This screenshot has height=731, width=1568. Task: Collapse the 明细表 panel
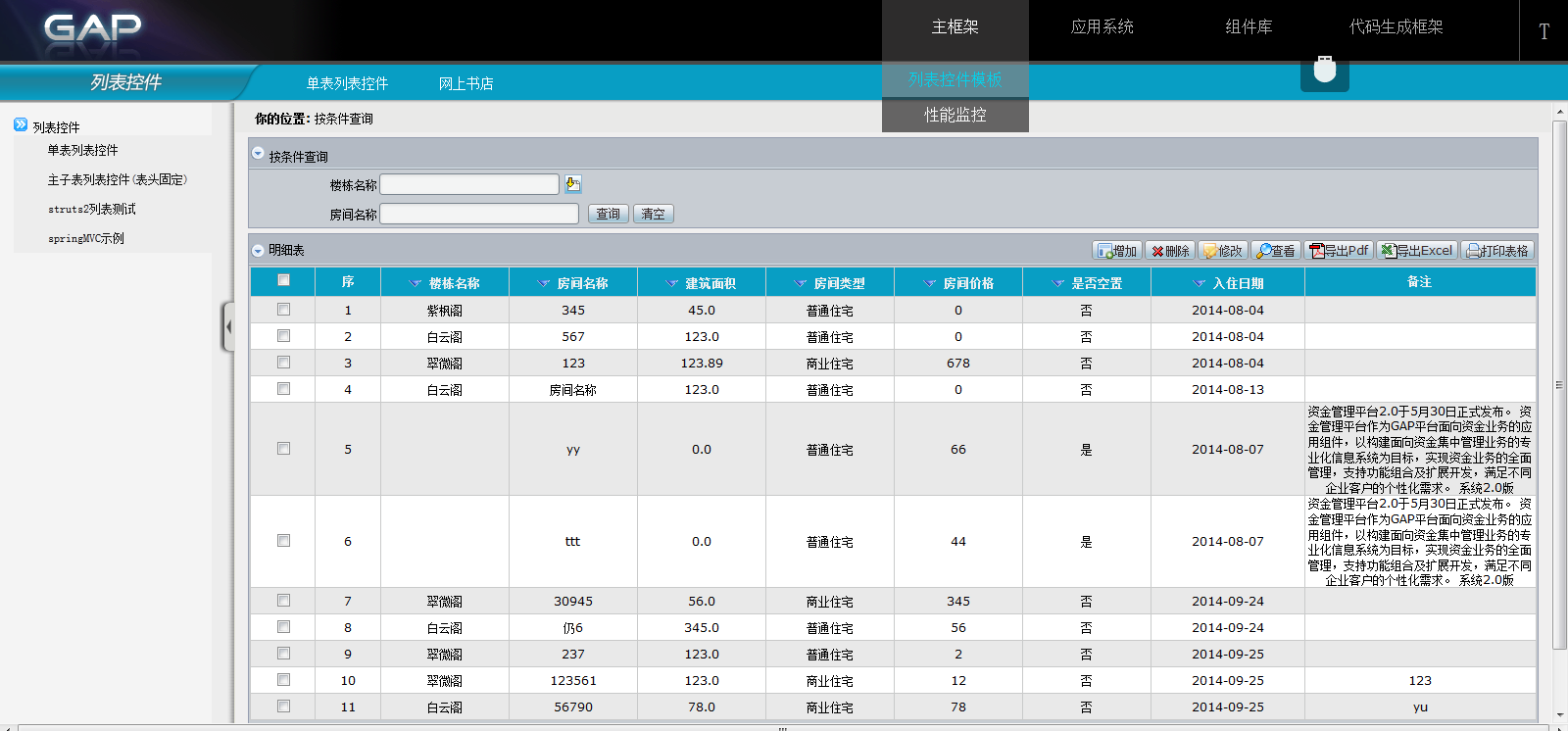click(258, 251)
